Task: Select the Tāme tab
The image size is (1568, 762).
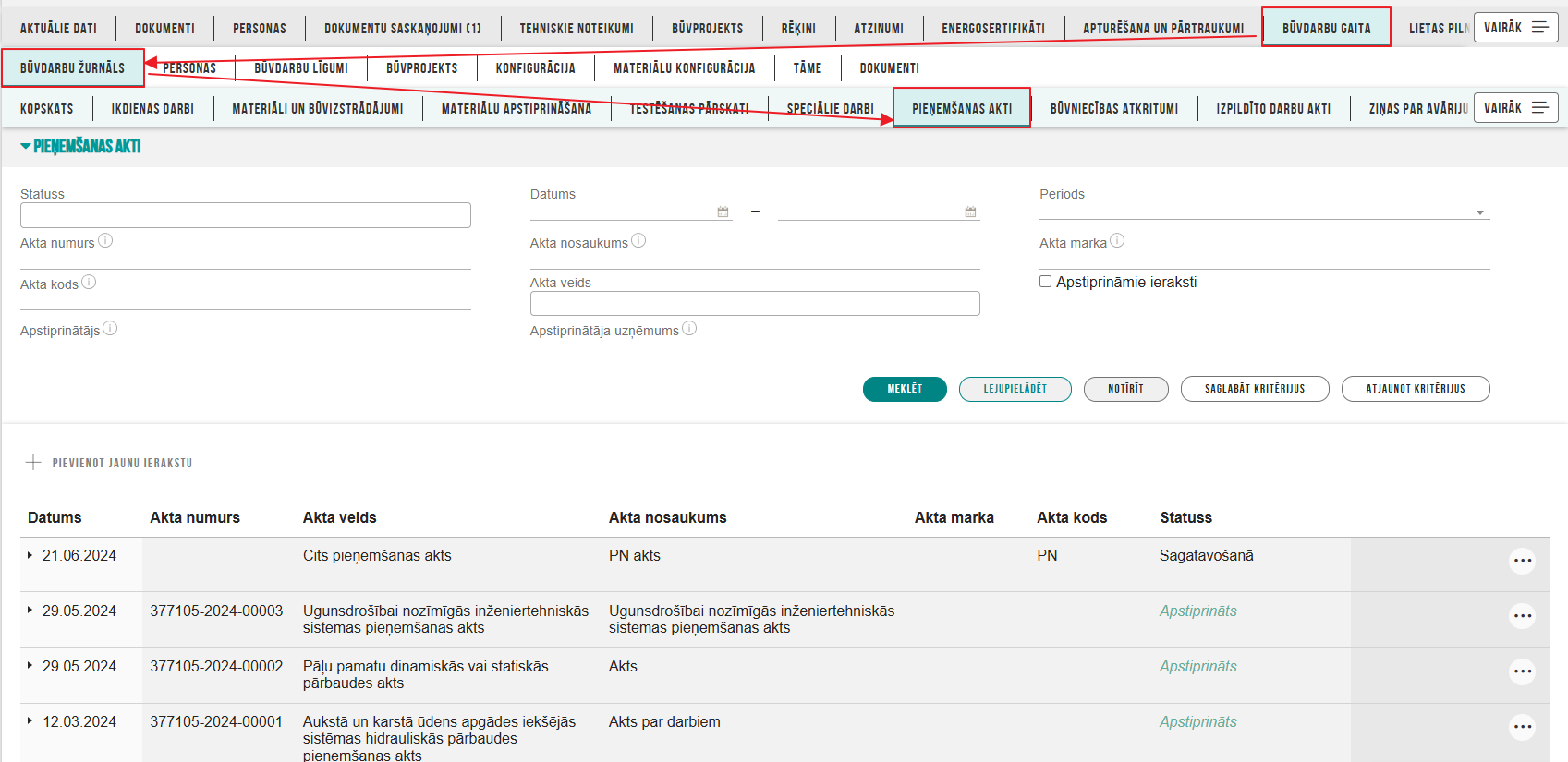Action: [x=808, y=68]
